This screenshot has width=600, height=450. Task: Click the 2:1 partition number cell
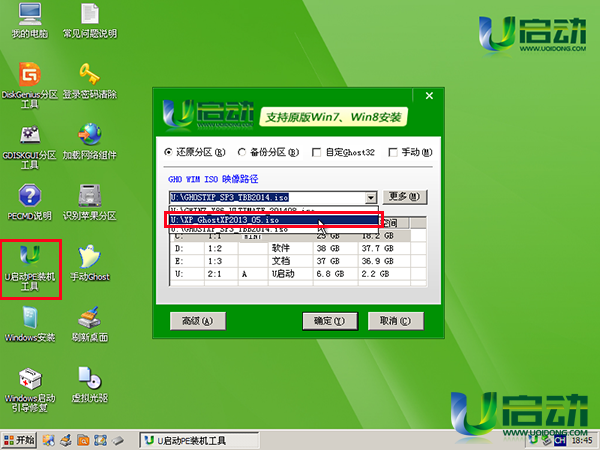coord(215,274)
